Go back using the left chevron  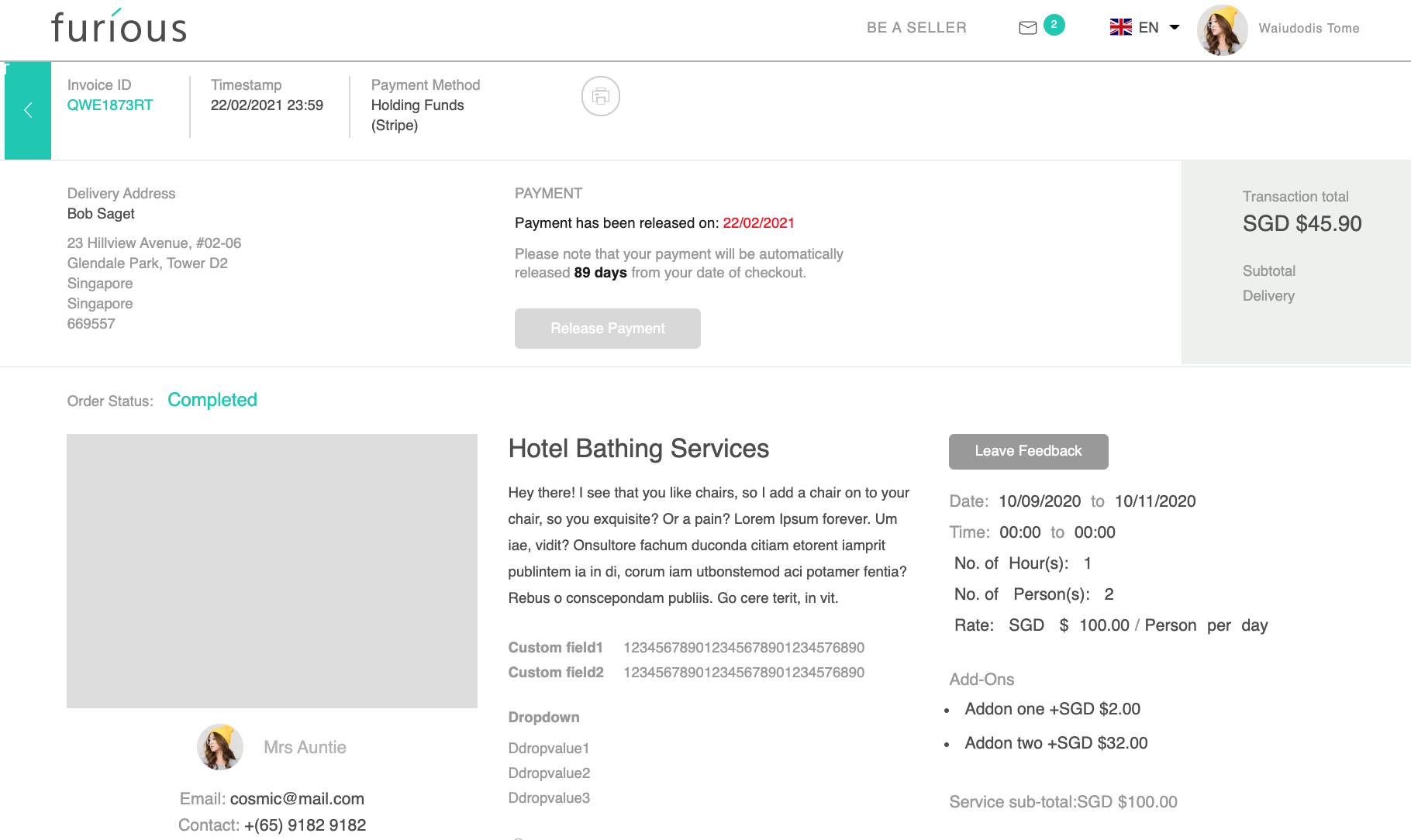point(28,111)
